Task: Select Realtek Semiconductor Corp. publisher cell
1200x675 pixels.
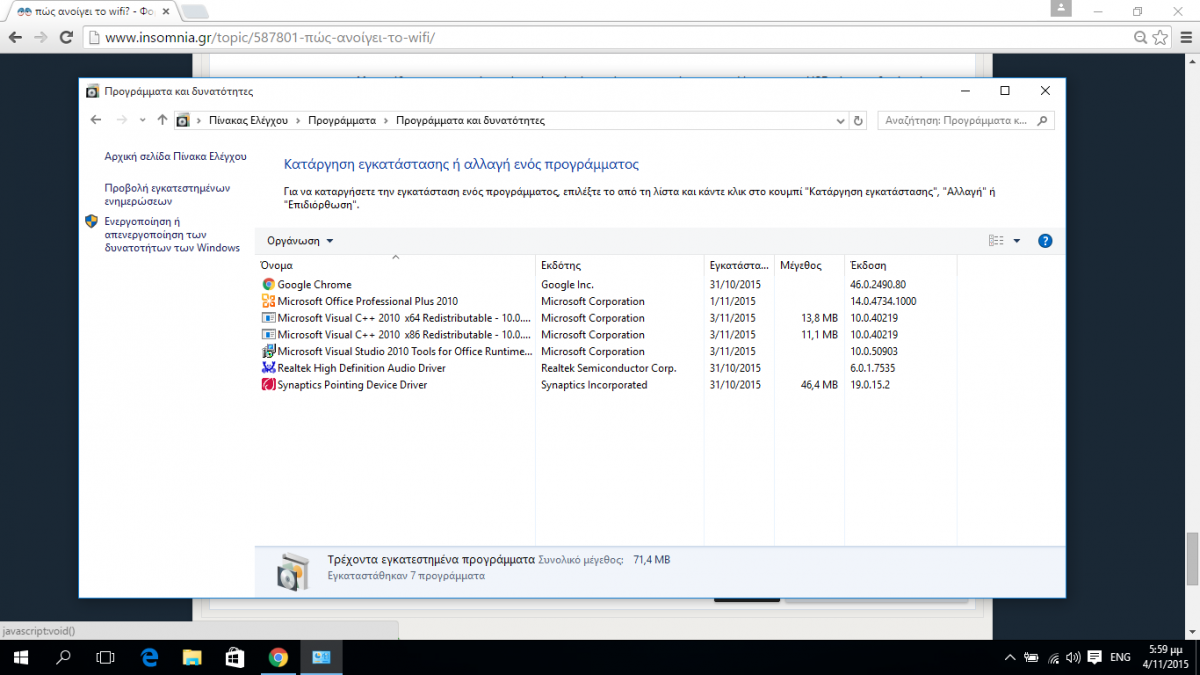Action: [608, 368]
